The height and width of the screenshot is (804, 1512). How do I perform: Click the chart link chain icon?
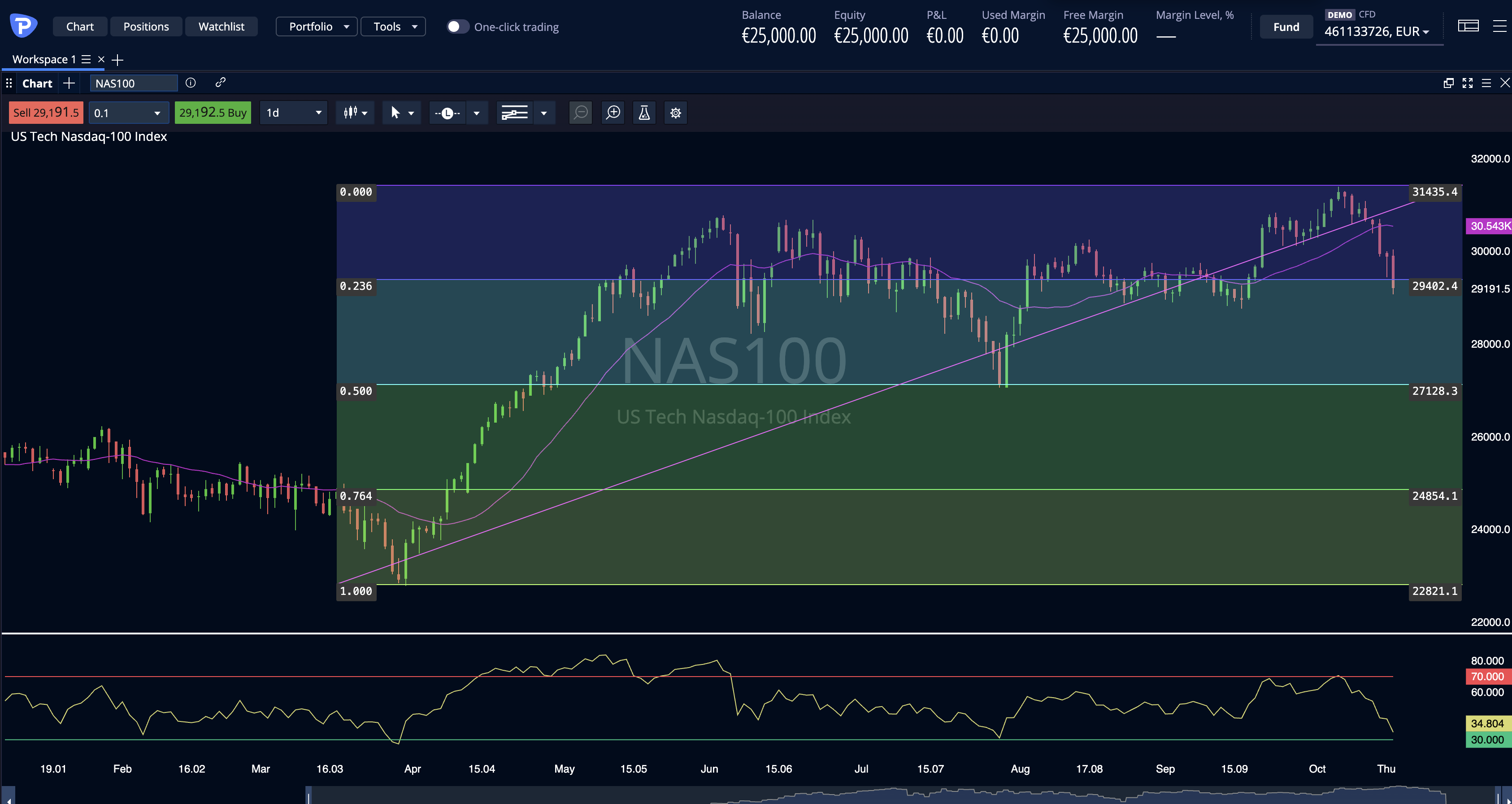tap(221, 83)
